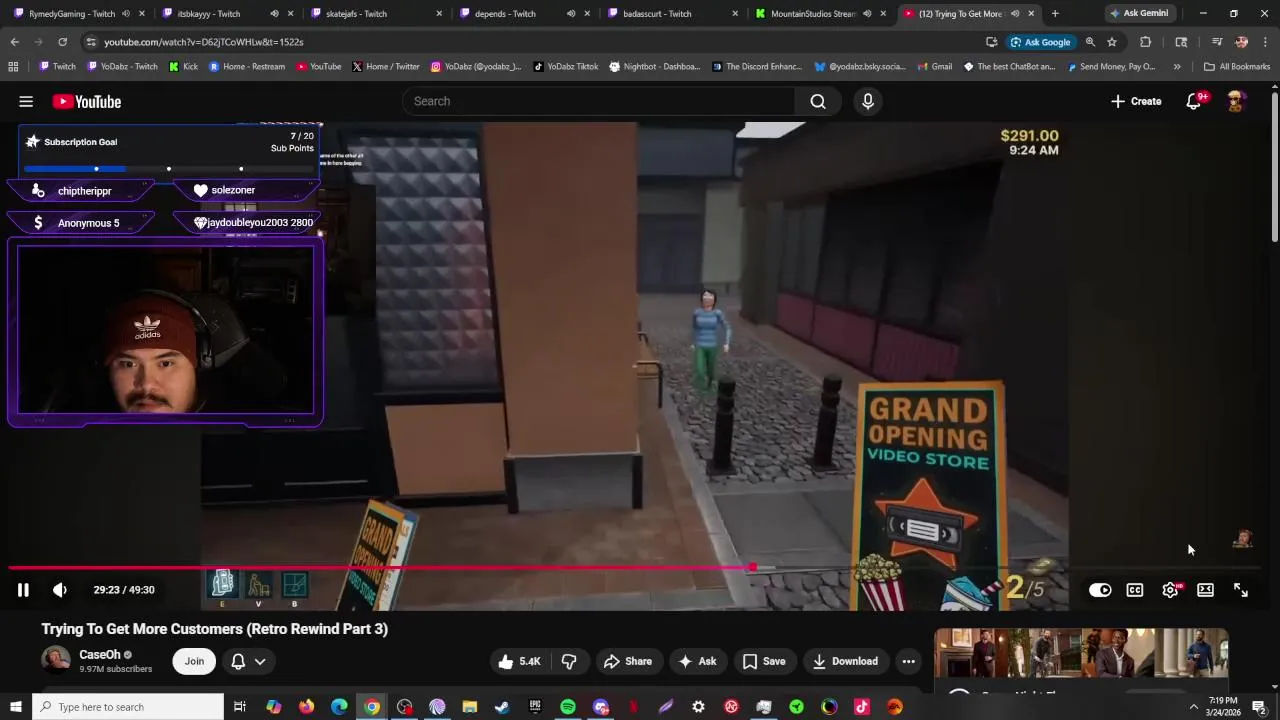1280x720 pixels.
Task: Focus the YouTube Search field
Action: coord(600,101)
